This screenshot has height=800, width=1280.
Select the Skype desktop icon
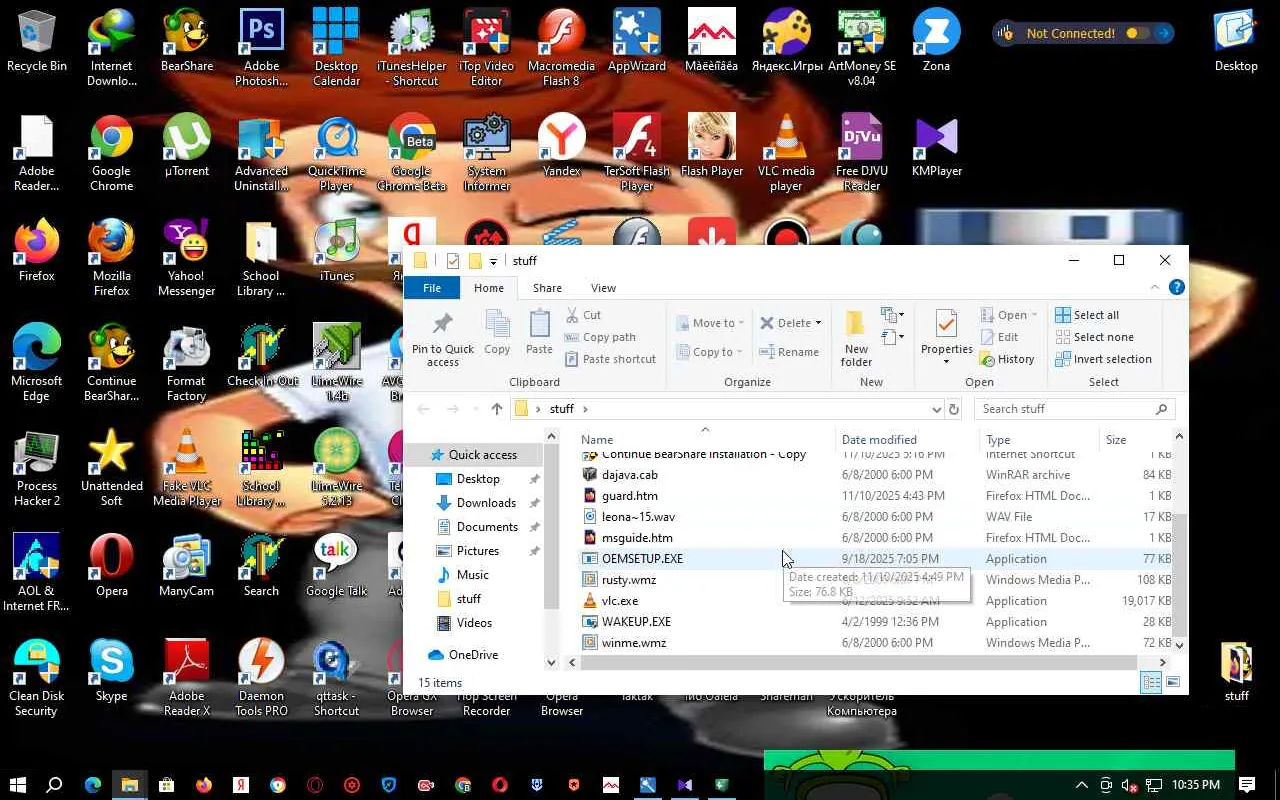(x=111, y=672)
